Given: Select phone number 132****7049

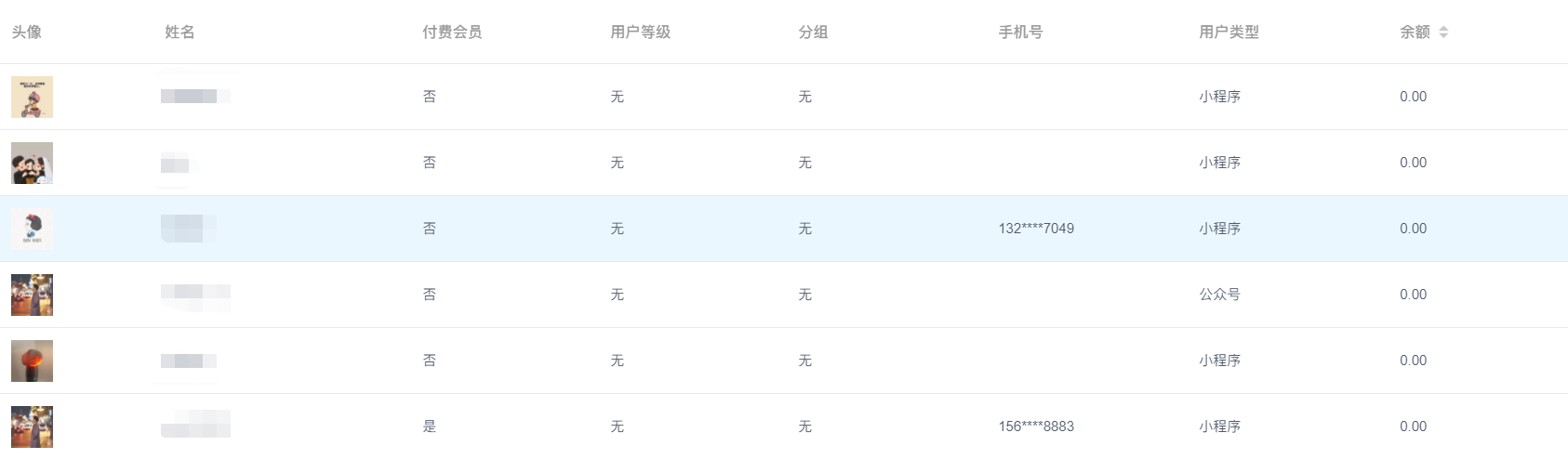Looking at the screenshot, I should pos(1036,229).
